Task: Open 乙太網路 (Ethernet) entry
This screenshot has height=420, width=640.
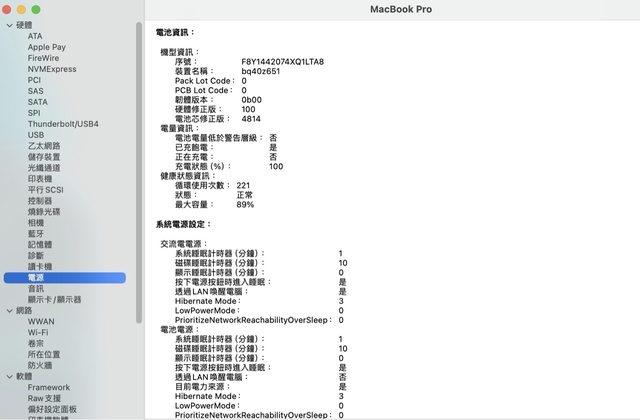Action: (45, 146)
